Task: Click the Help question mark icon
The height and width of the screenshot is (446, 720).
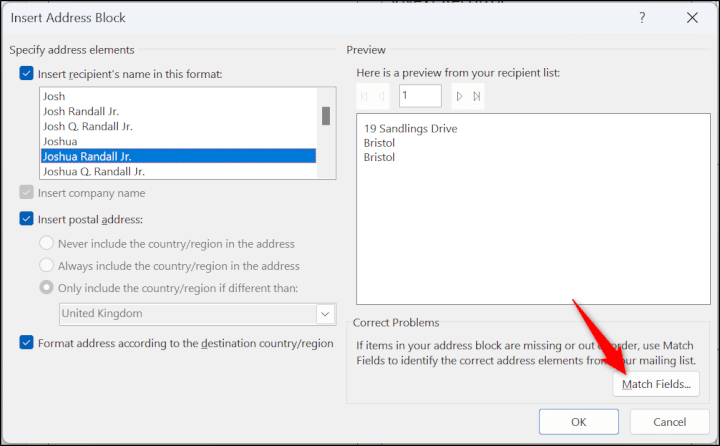Action: (x=642, y=18)
